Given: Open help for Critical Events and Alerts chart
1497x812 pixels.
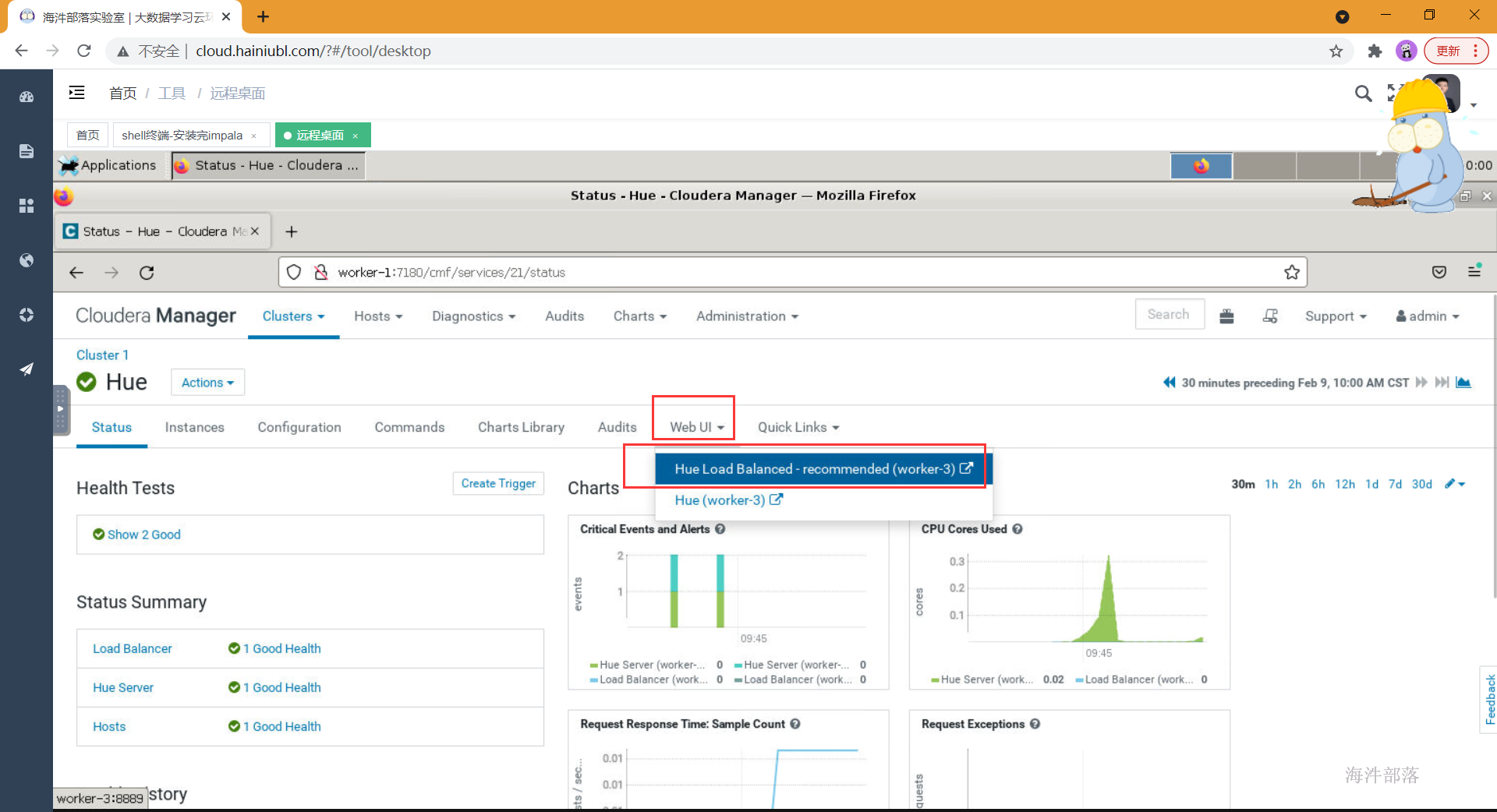Looking at the screenshot, I should click(x=720, y=529).
